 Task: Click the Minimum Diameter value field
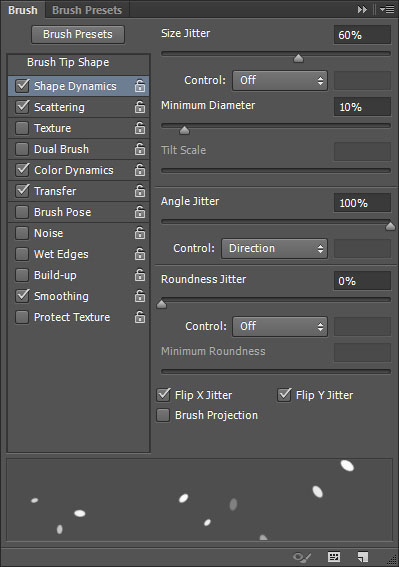[x=362, y=107]
